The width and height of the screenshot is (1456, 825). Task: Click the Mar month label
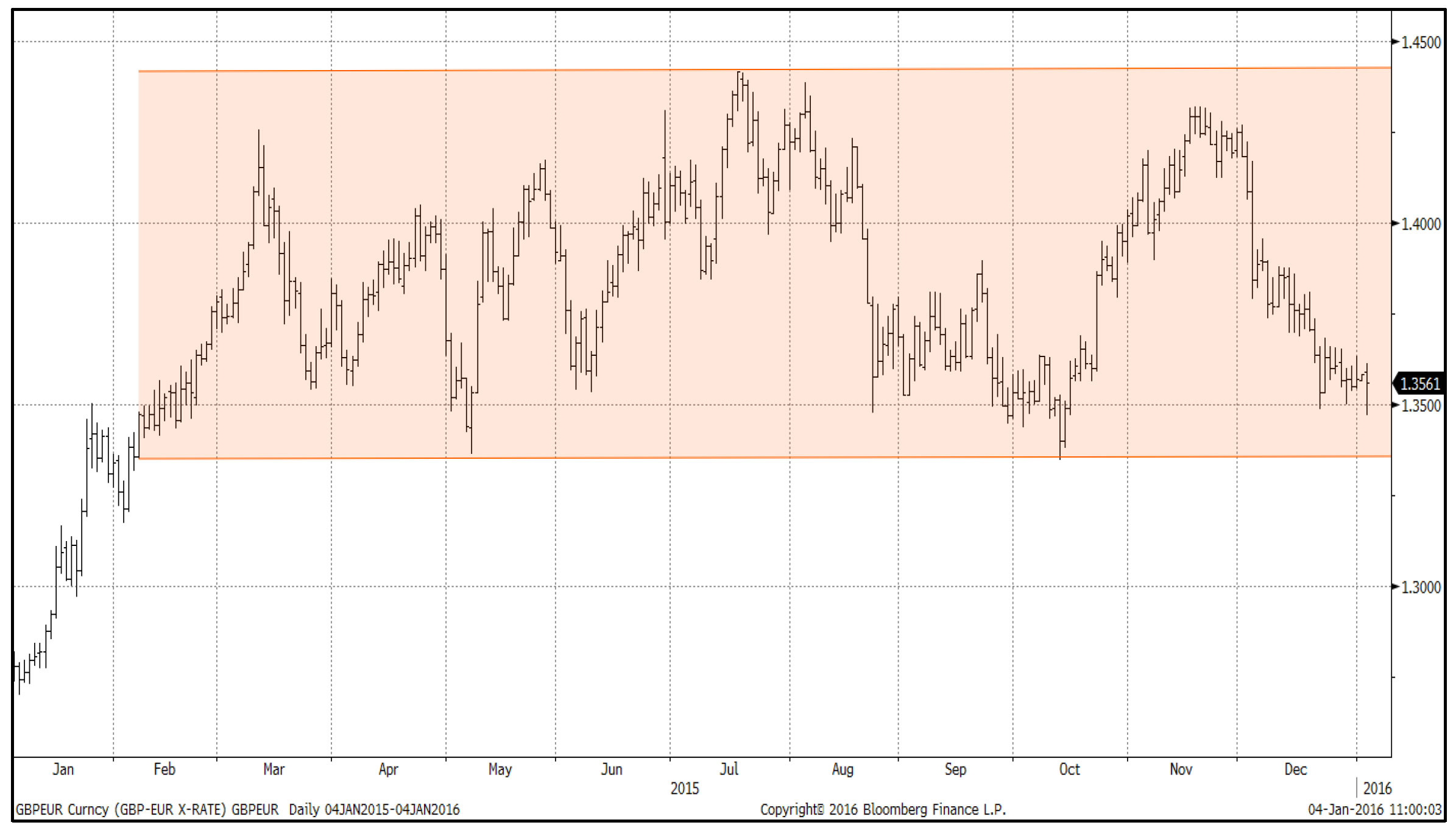pyautogui.click(x=274, y=770)
